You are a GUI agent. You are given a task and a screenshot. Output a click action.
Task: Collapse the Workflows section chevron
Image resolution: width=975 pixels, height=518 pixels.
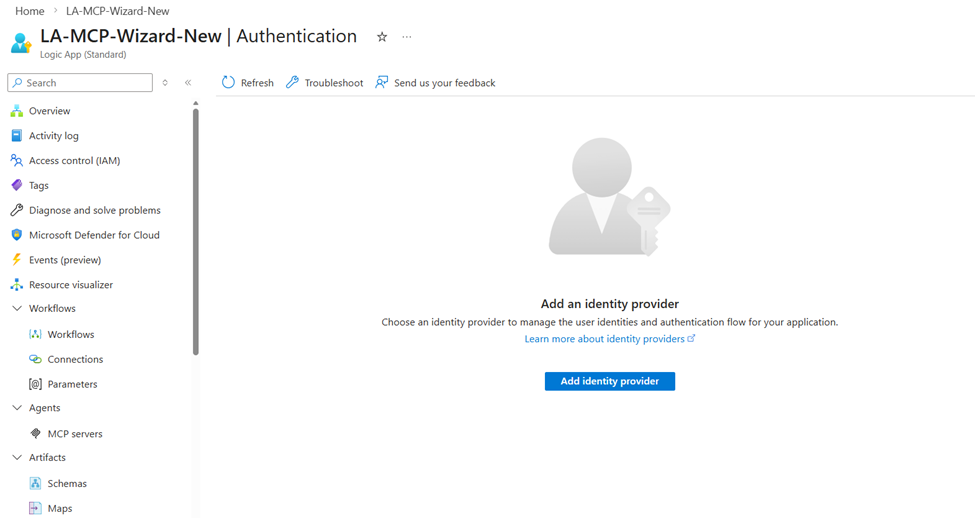click(x=17, y=308)
